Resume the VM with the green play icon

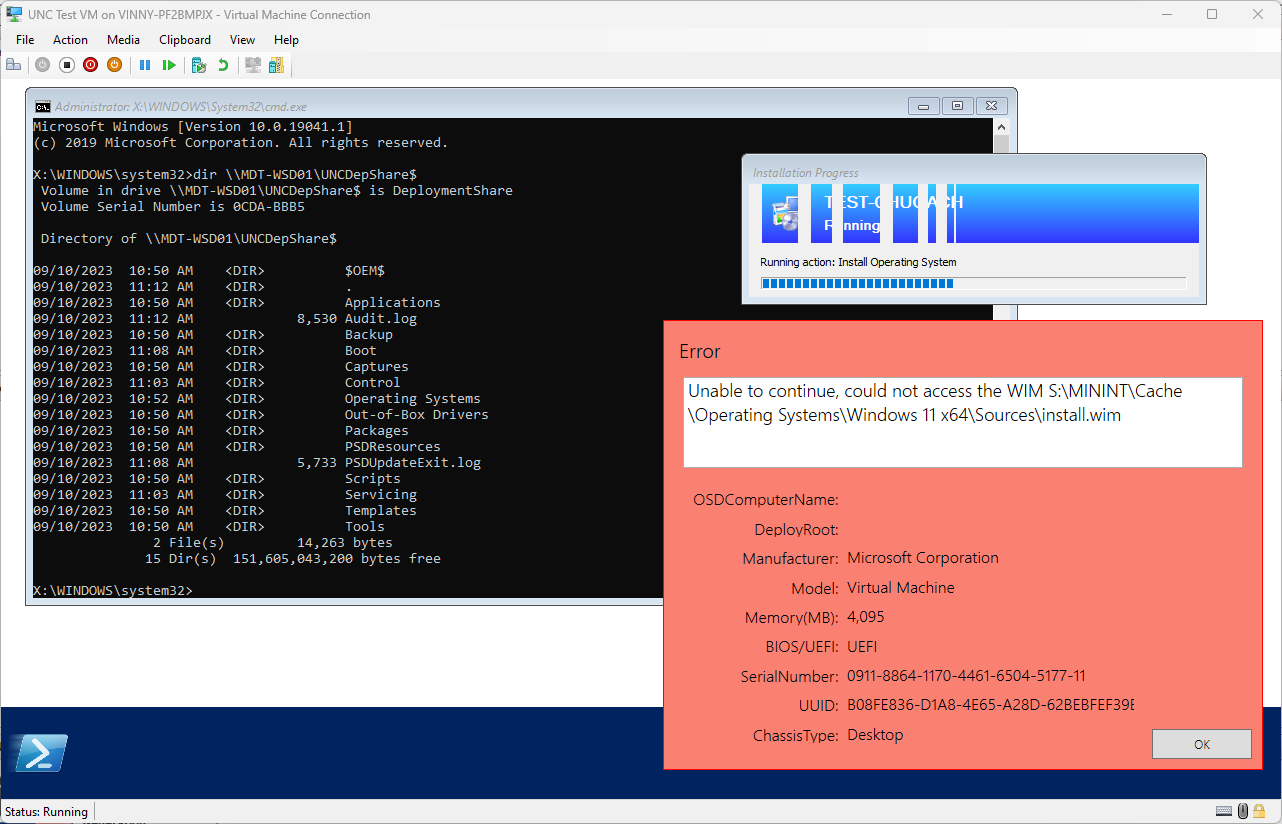point(170,64)
